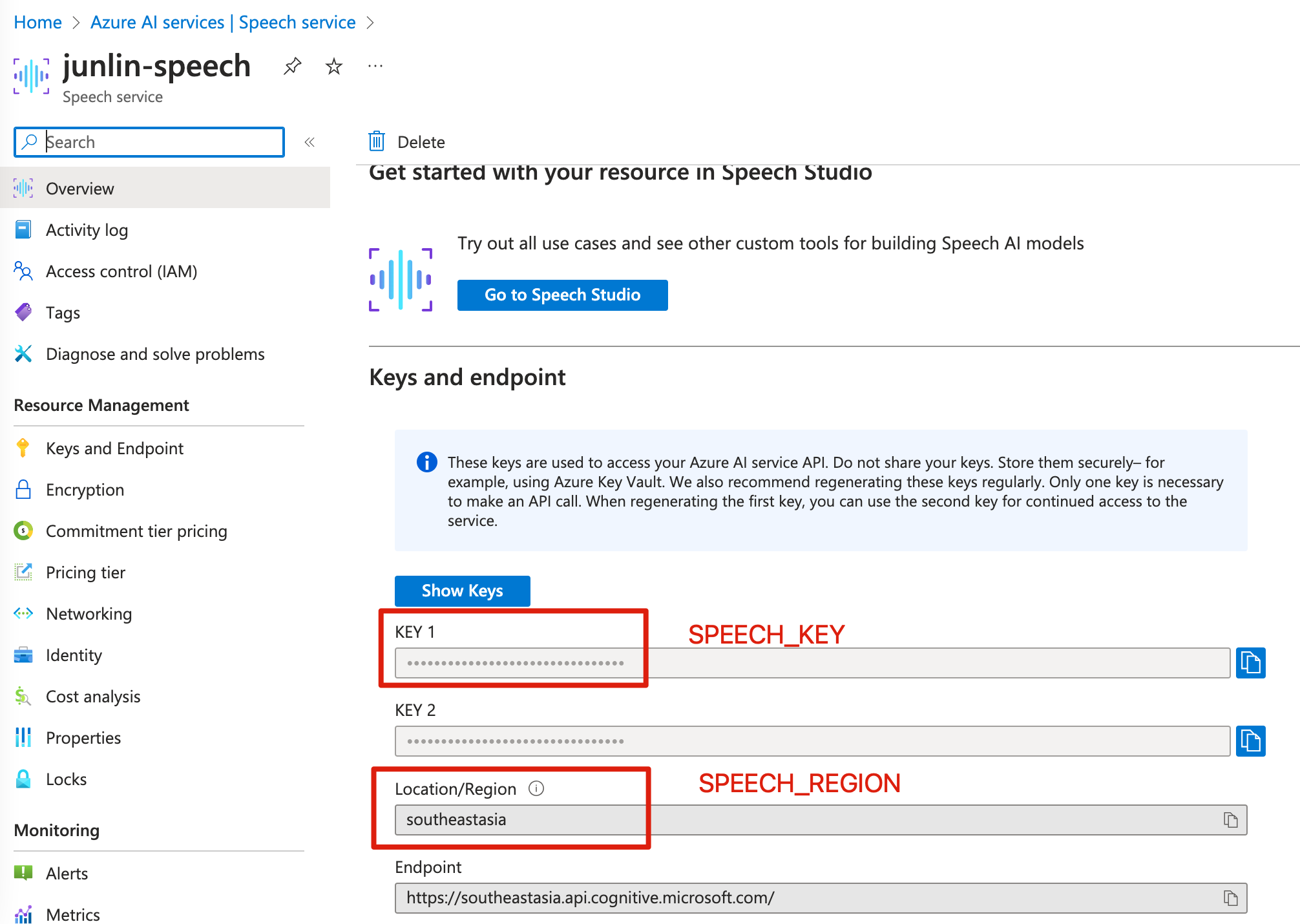
Task: Copy the Location/Region value
Action: [x=1230, y=820]
